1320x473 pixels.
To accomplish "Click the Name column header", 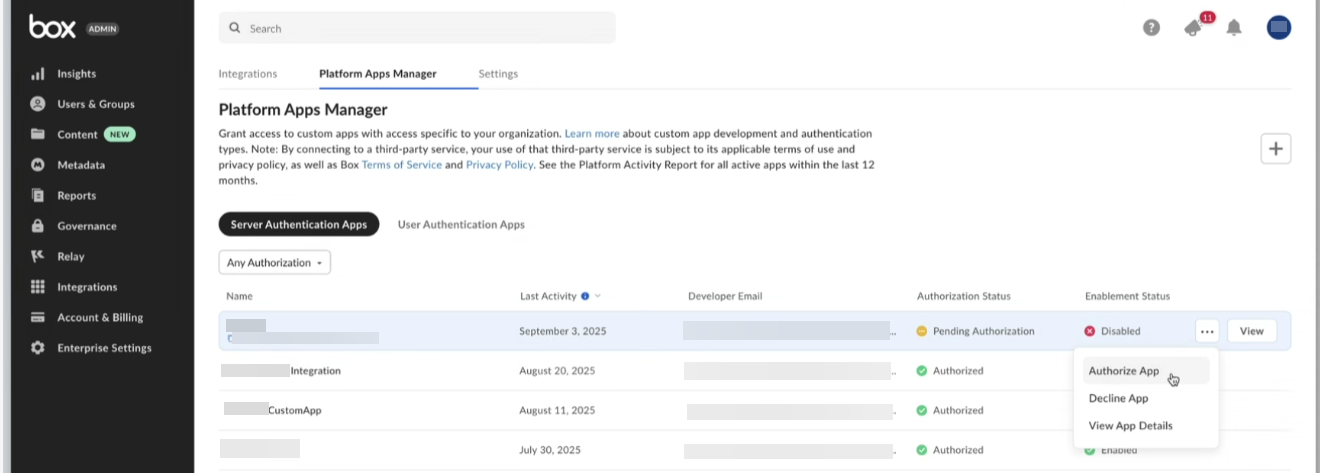I will coord(239,296).
